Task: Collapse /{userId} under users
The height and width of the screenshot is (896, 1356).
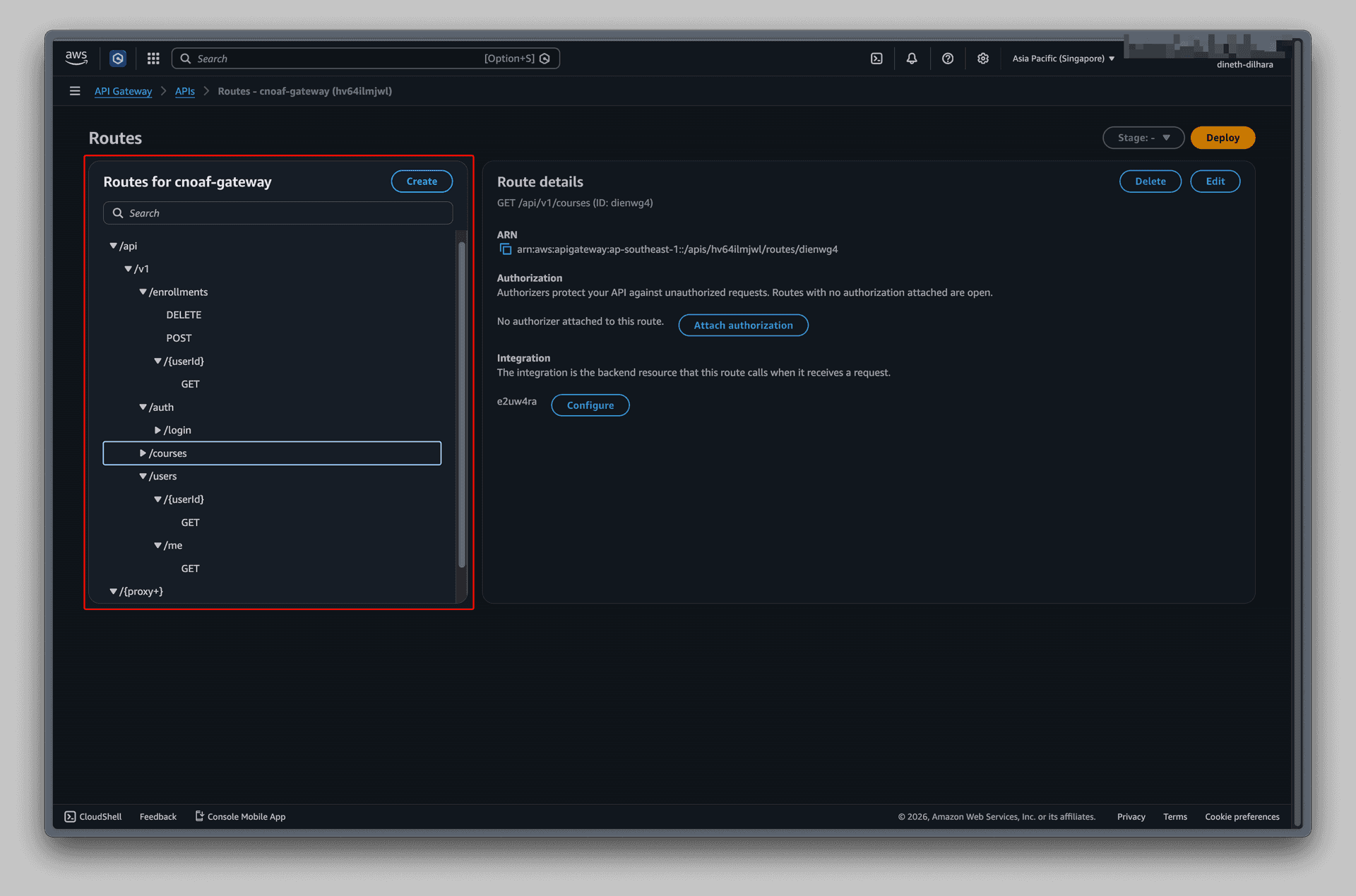Action: click(157, 499)
